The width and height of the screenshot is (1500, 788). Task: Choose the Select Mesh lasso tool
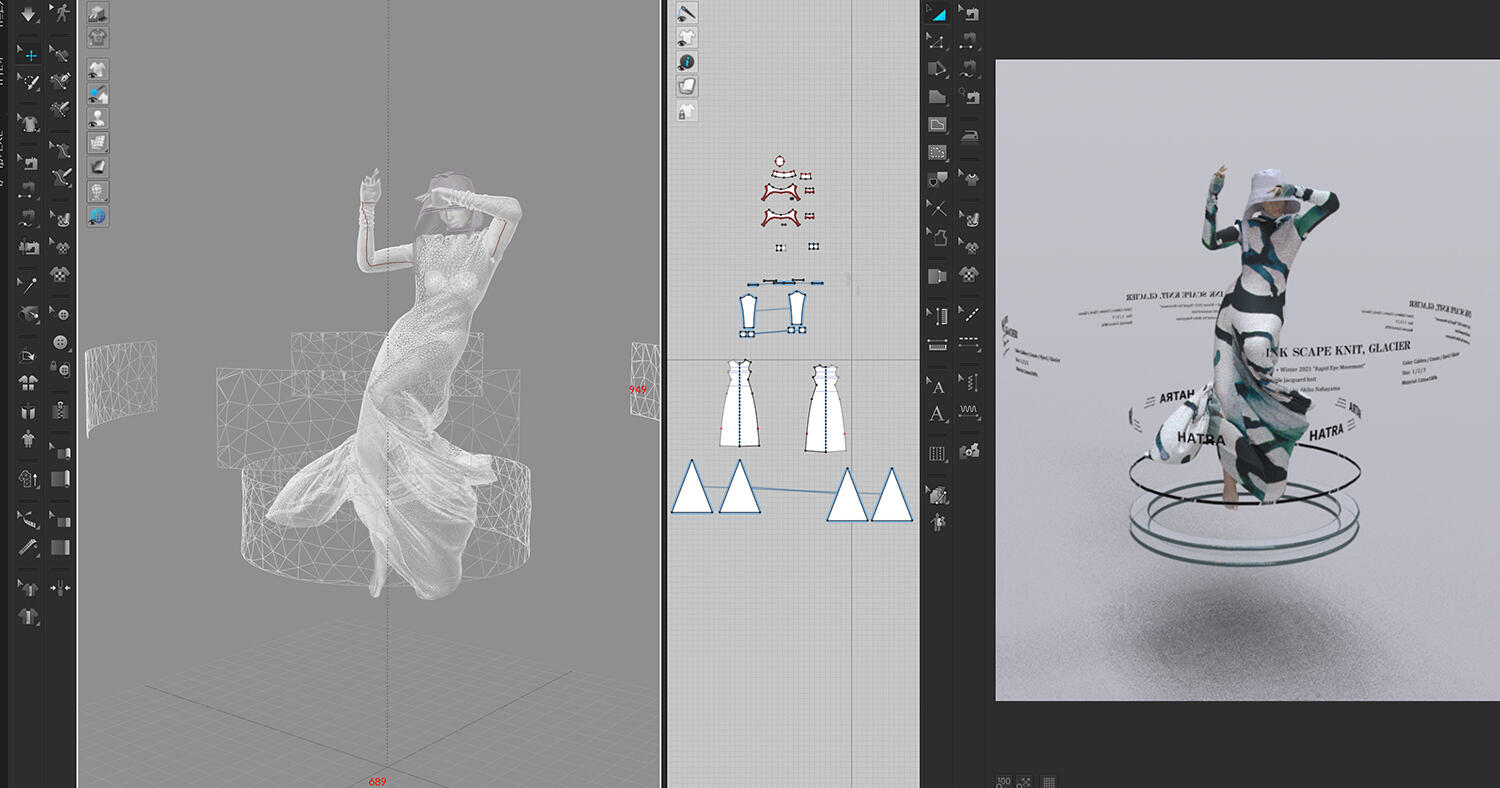[x=30, y=80]
